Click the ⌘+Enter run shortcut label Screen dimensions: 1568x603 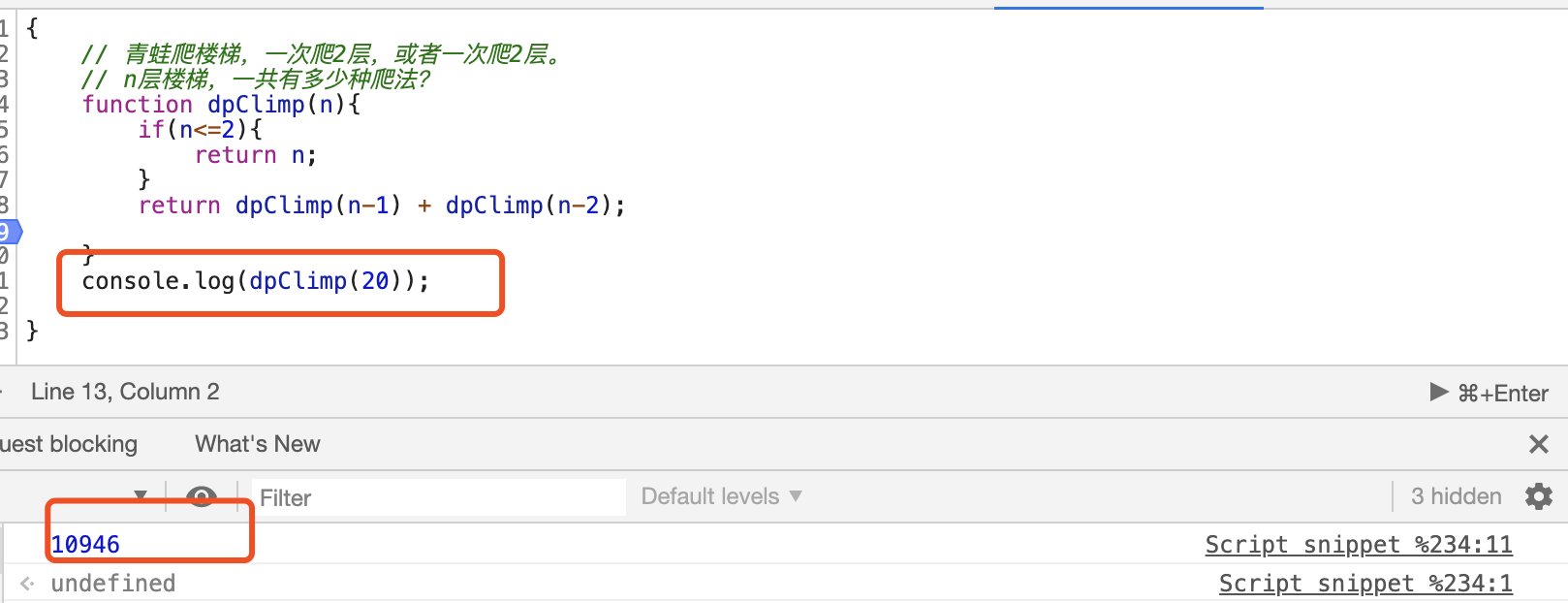tap(1503, 393)
